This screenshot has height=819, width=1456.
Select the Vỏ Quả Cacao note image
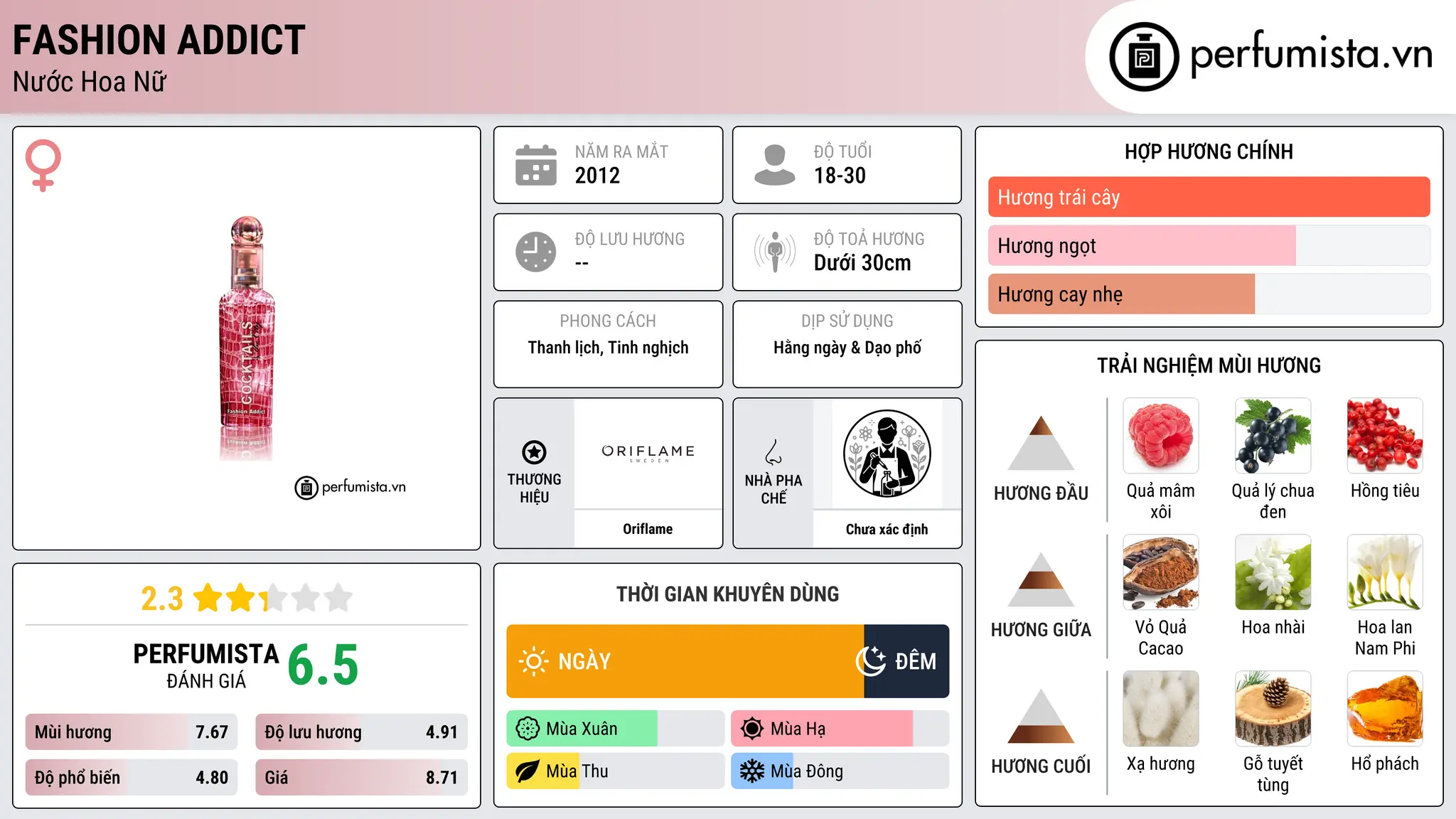1161,572
